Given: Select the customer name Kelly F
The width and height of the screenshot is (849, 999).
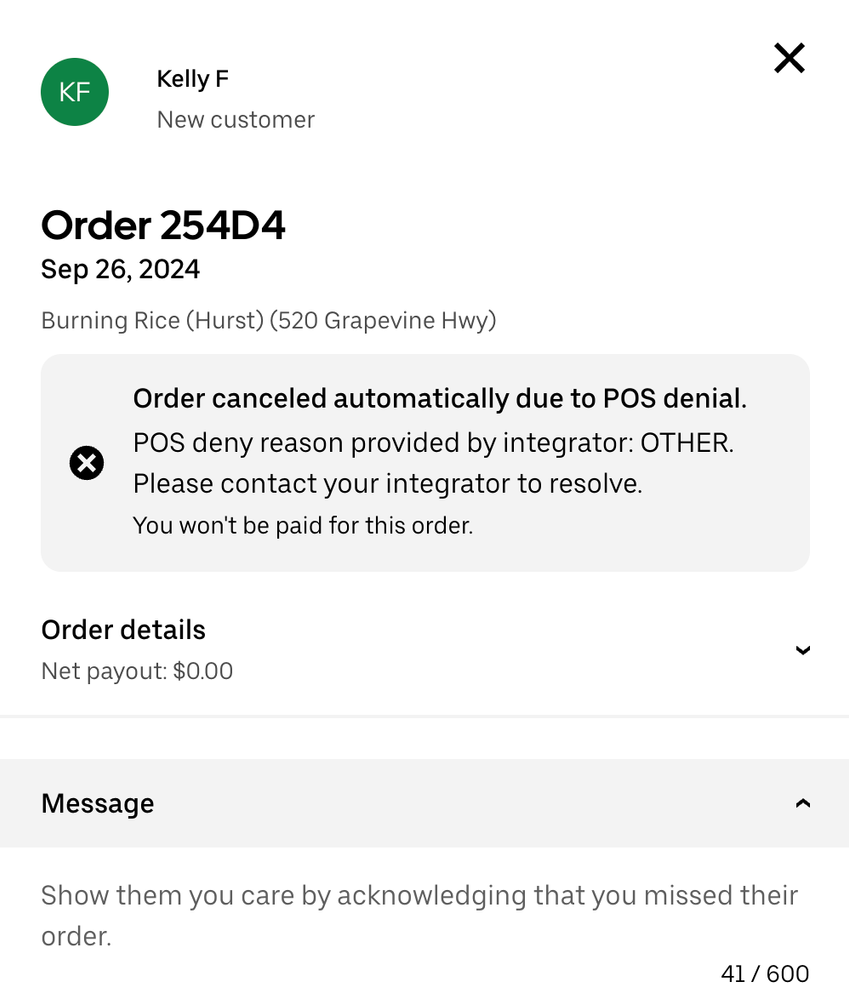Looking at the screenshot, I should coord(193,79).
